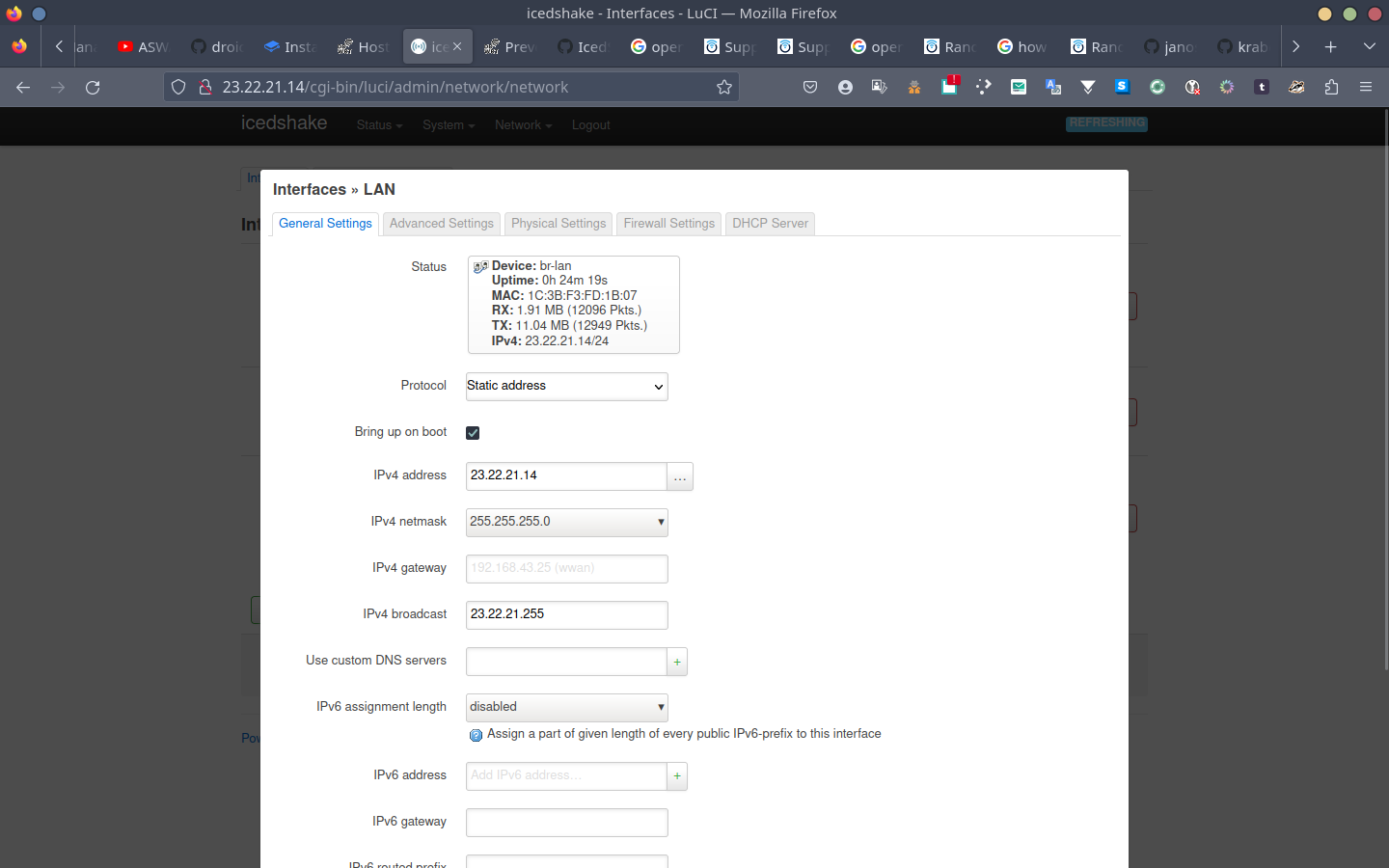Viewport: 1389px width, 868px height.
Task: Click the bookmark star icon in the address bar
Action: pos(724,87)
